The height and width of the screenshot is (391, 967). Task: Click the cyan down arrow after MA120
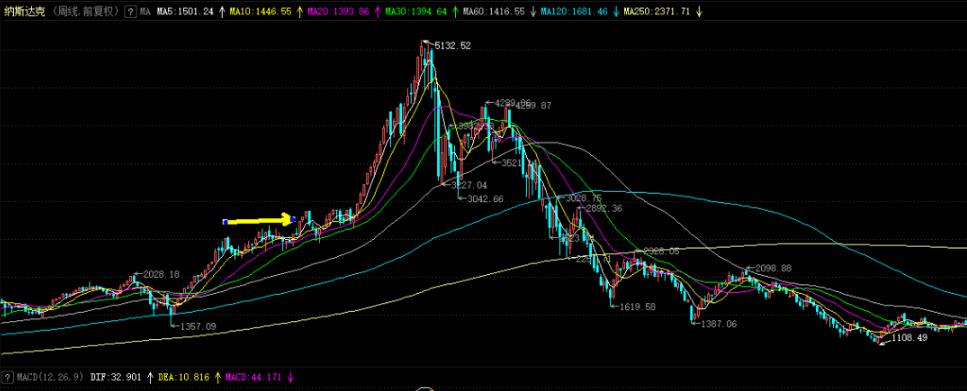pyautogui.click(x=615, y=12)
